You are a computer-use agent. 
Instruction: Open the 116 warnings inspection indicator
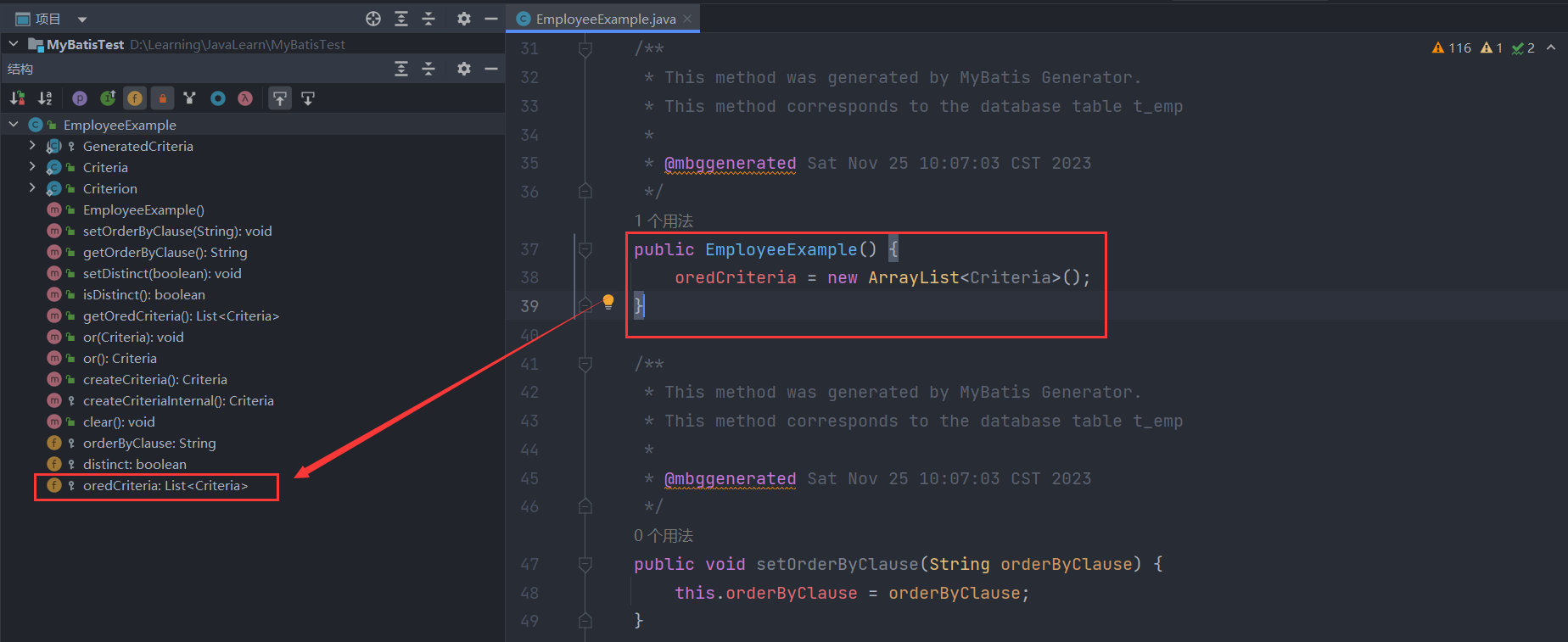pyautogui.click(x=1452, y=47)
